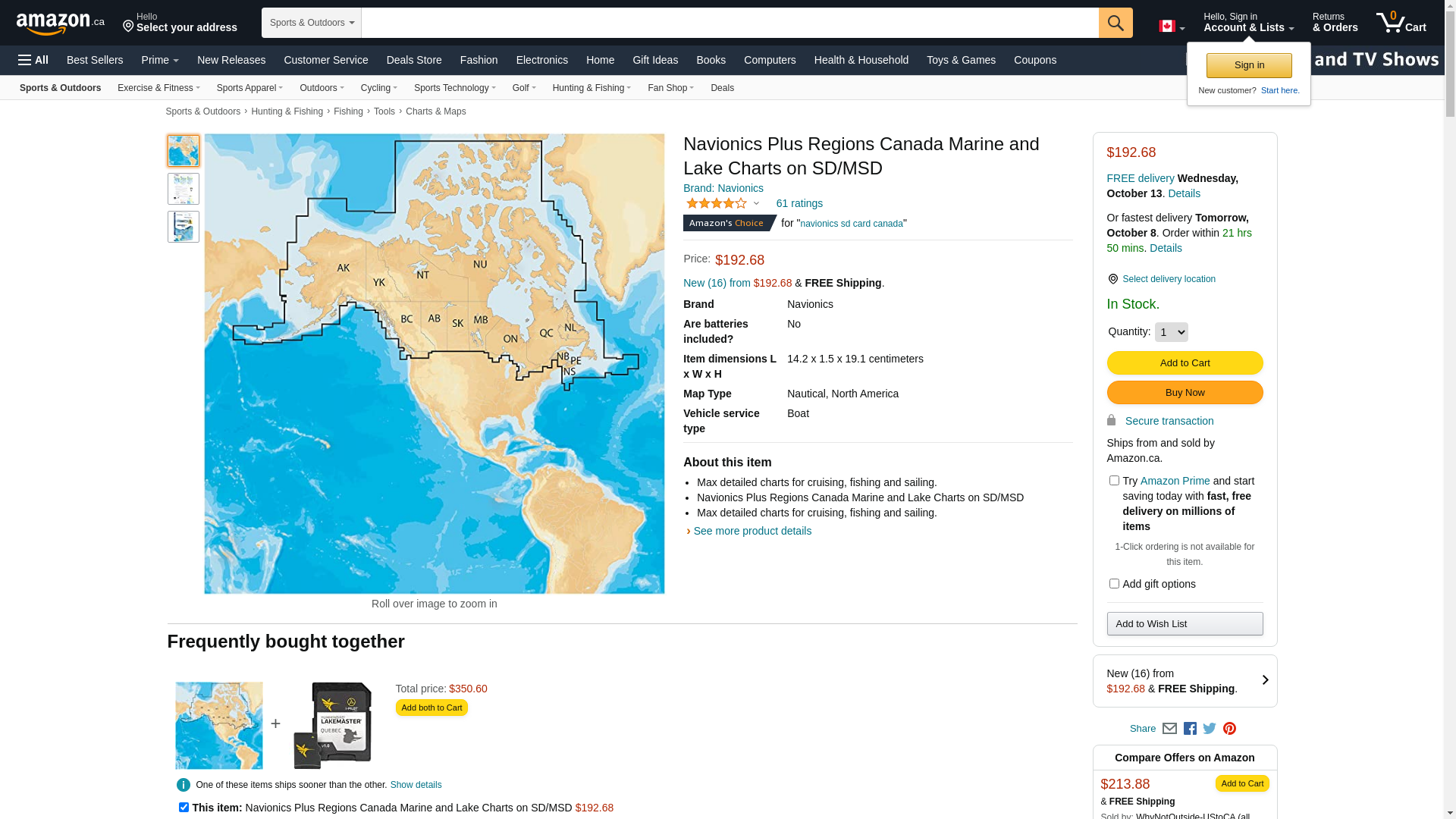1456x819 pixels.
Task: Select the second product thumbnail image
Action: (x=184, y=189)
